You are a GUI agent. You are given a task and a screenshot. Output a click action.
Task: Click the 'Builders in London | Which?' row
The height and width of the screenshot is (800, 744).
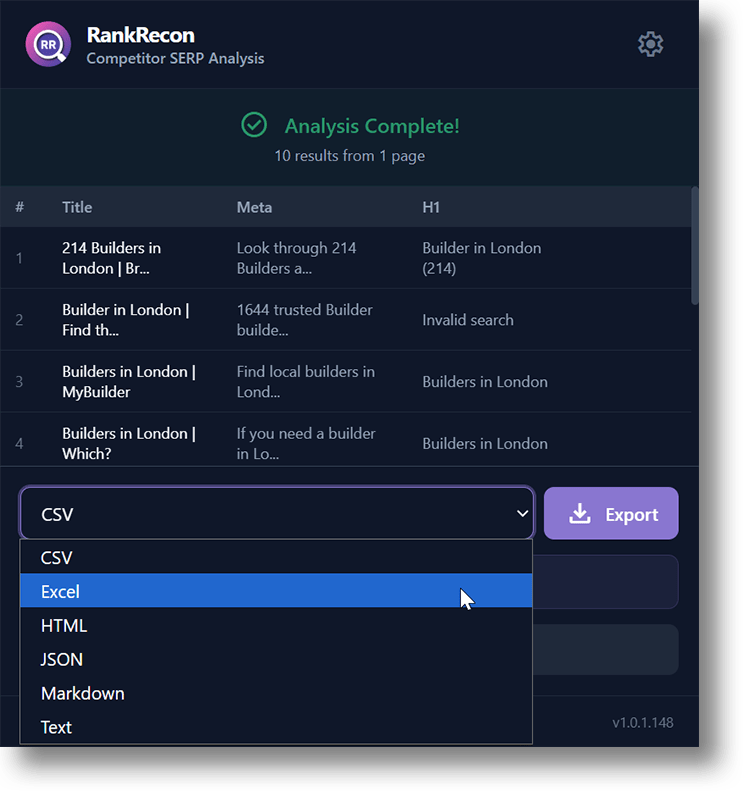coord(128,443)
